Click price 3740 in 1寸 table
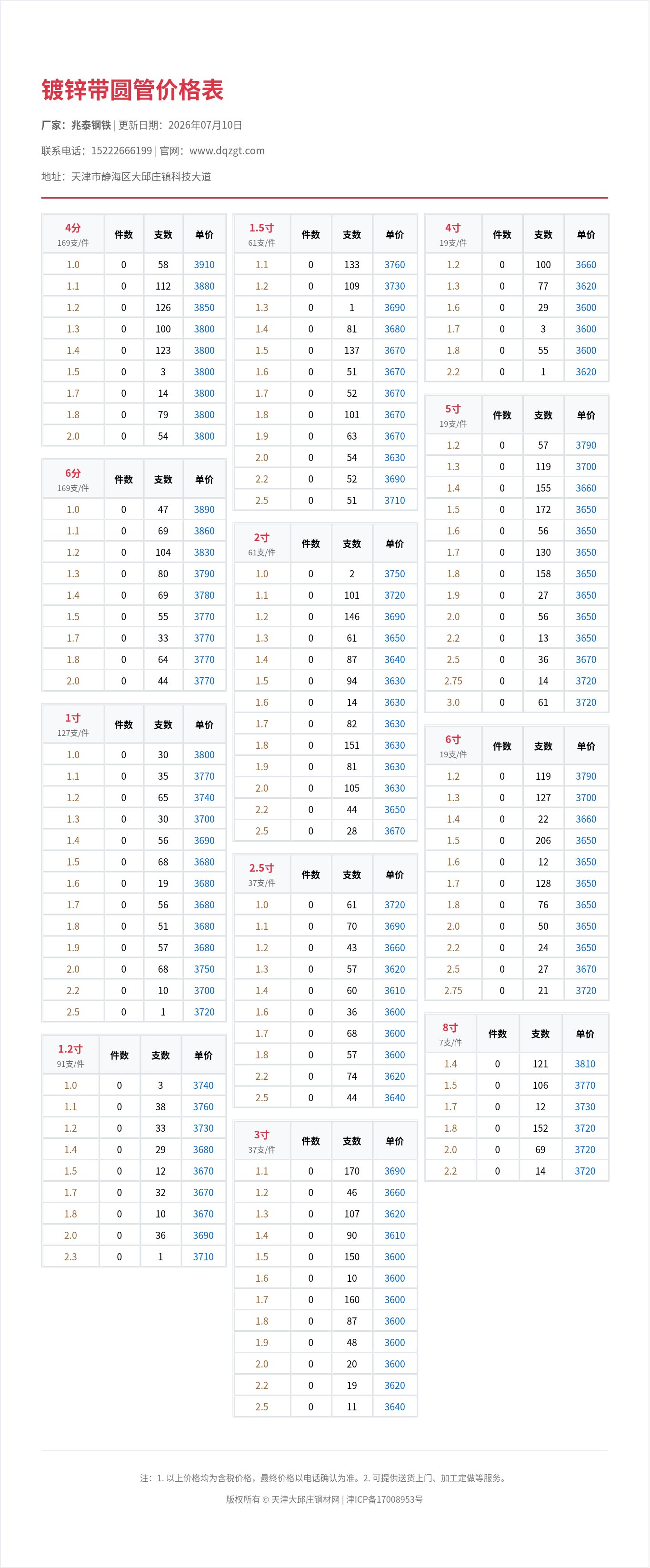Image resolution: width=650 pixels, height=1568 pixels. [x=204, y=797]
